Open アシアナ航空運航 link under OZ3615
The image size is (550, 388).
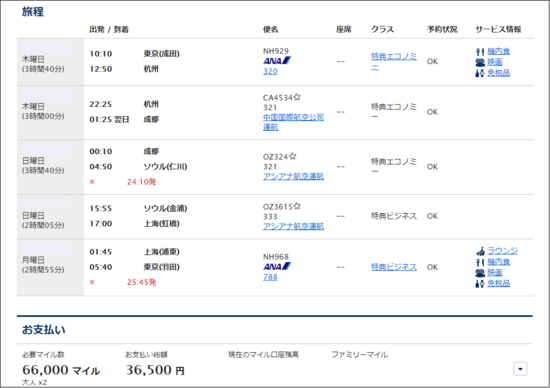[293, 227]
